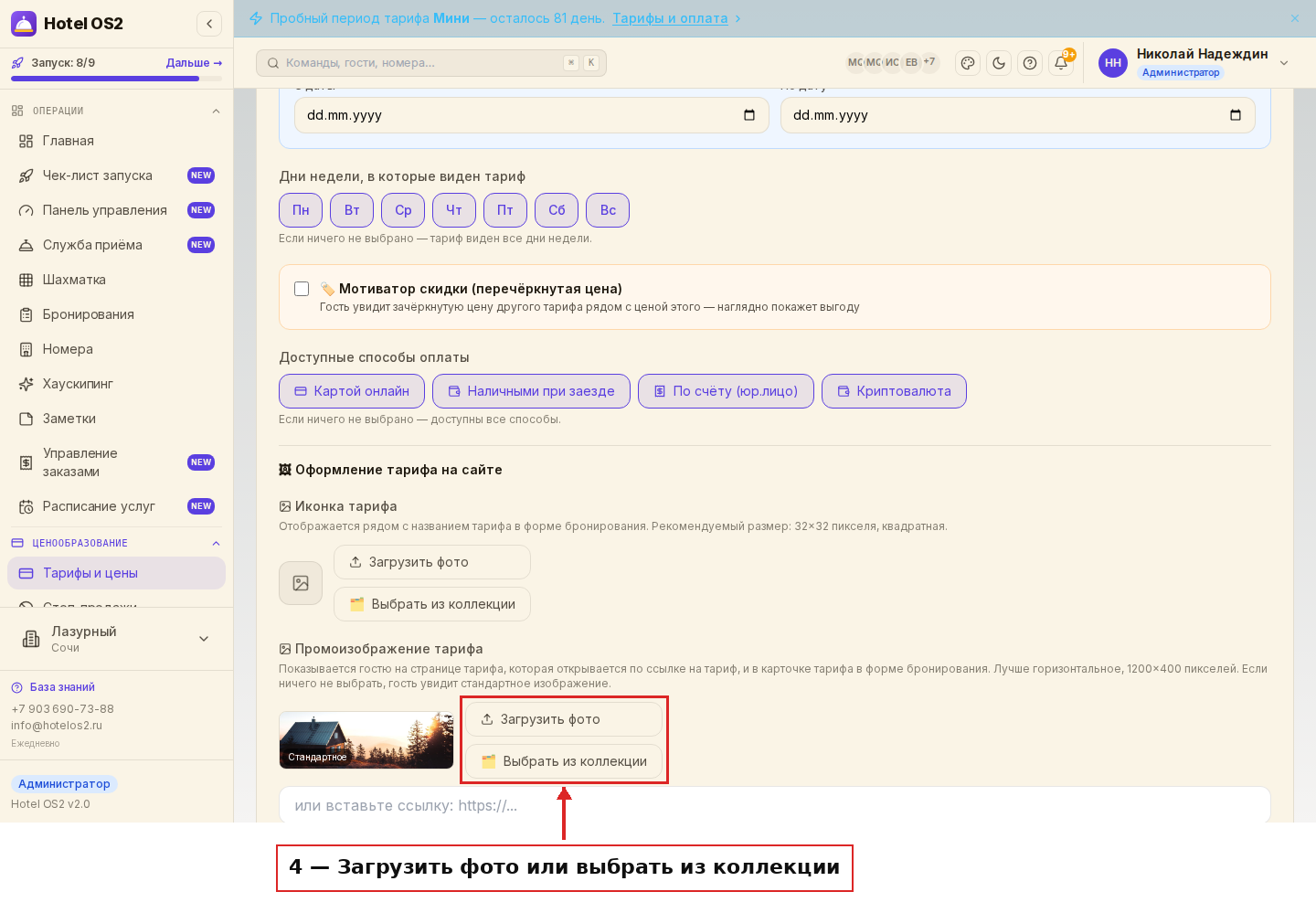Click Выбрать из коллекции for promo image
This screenshot has width=1316, height=913.
click(564, 761)
